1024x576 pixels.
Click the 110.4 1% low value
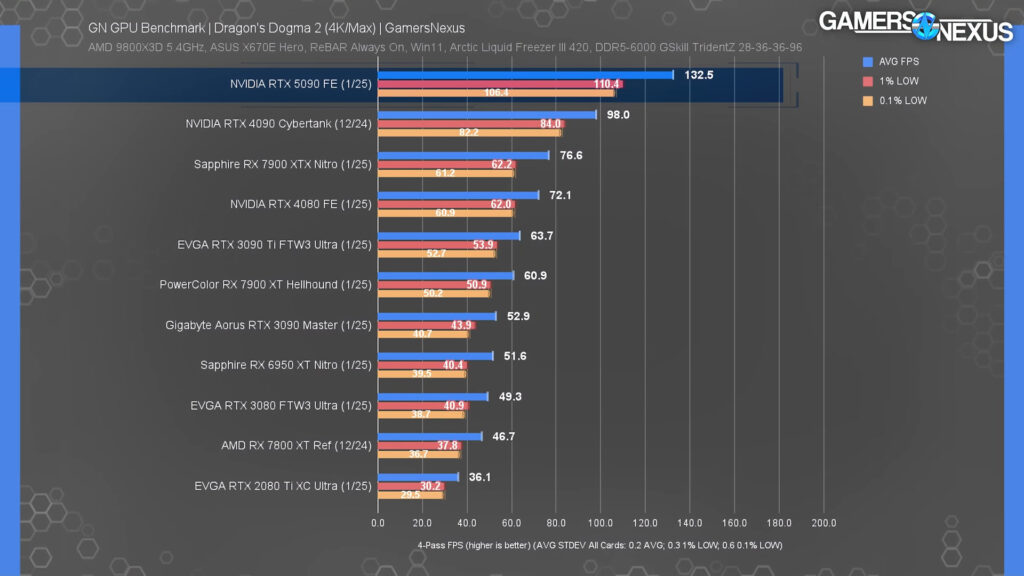(606, 84)
